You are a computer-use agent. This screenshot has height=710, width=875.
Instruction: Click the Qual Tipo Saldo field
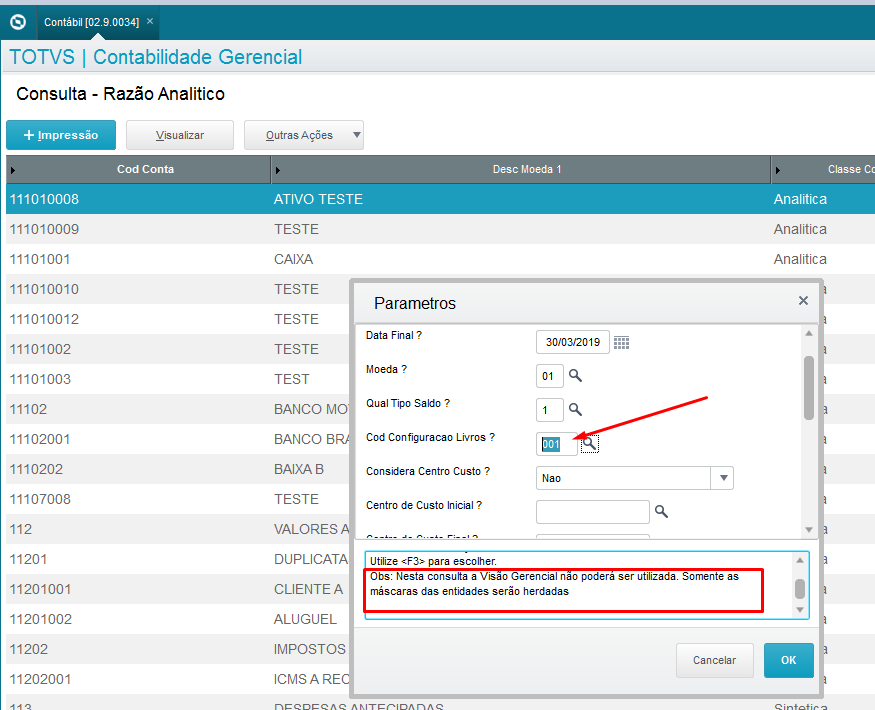550,410
